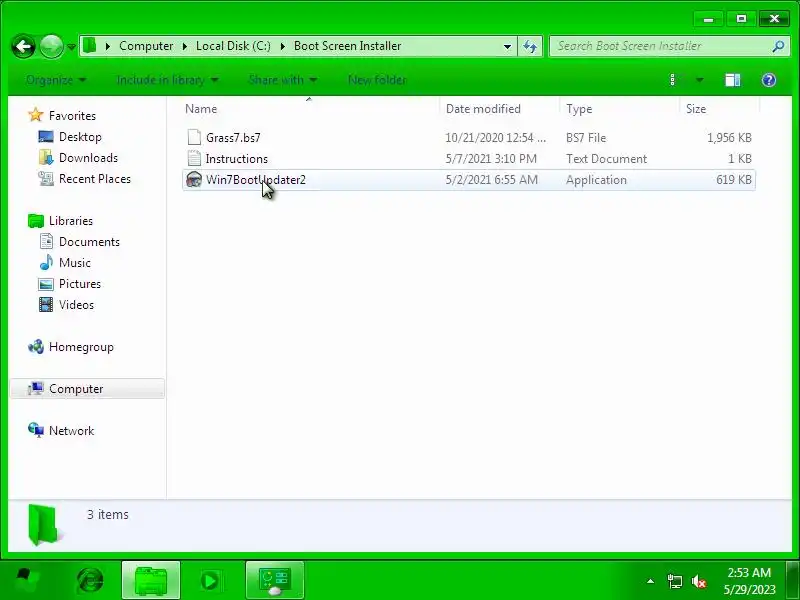Screen dimensions: 800x600
Task: Launch Internet Explorer from the taskbar
Action: click(90, 580)
